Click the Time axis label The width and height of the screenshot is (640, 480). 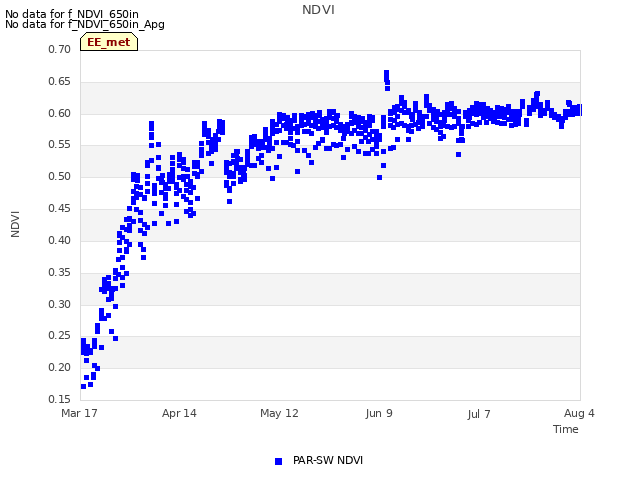tap(566, 429)
